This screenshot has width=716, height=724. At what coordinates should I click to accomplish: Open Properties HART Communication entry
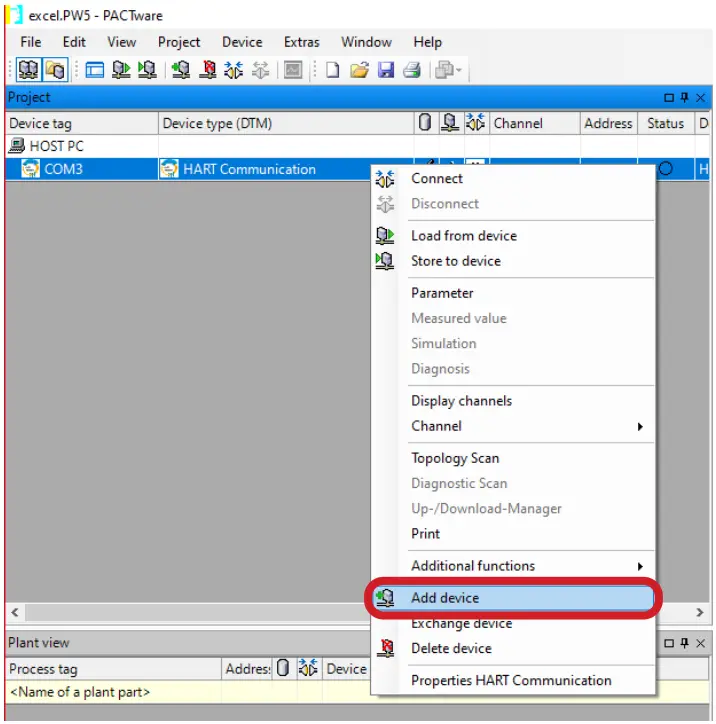[x=513, y=681]
